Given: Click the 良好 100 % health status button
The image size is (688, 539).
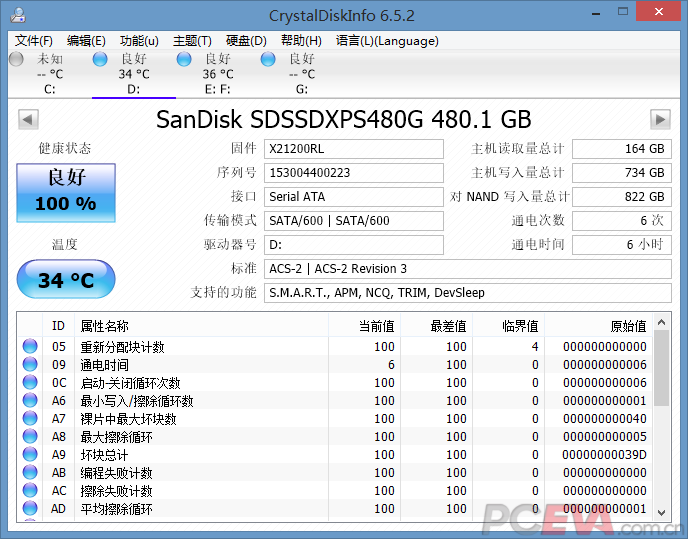Looking at the screenshot, I should pyautogui.click(x=66, y=193).
